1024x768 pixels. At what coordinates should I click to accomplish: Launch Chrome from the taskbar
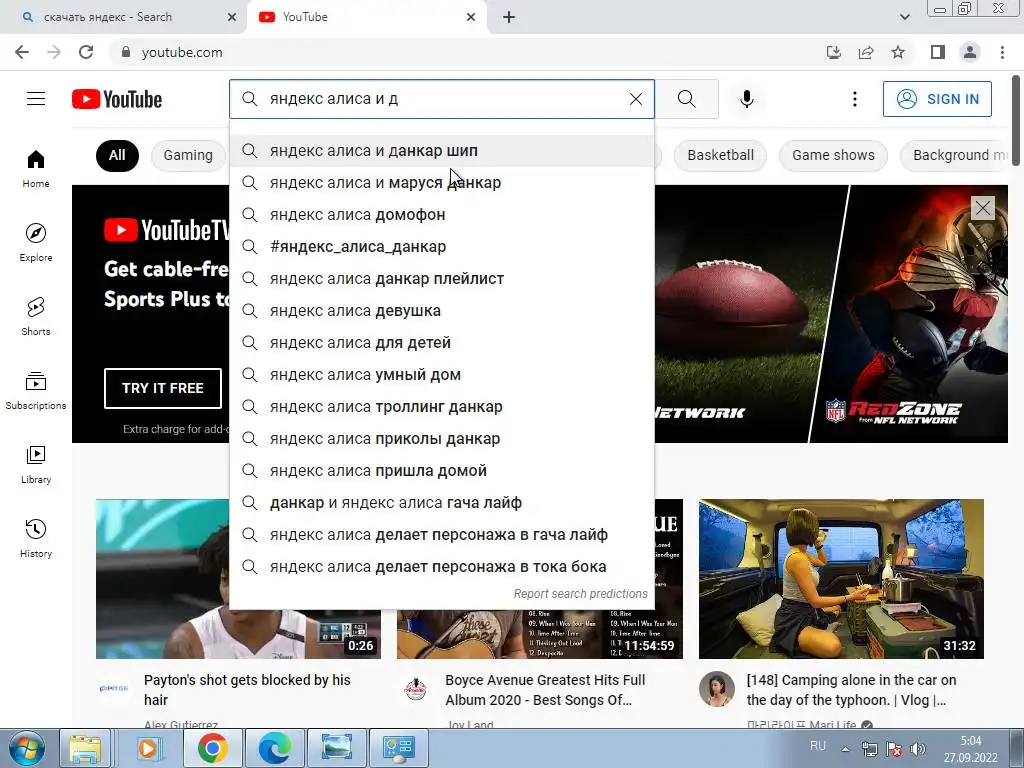click(212, 748)
